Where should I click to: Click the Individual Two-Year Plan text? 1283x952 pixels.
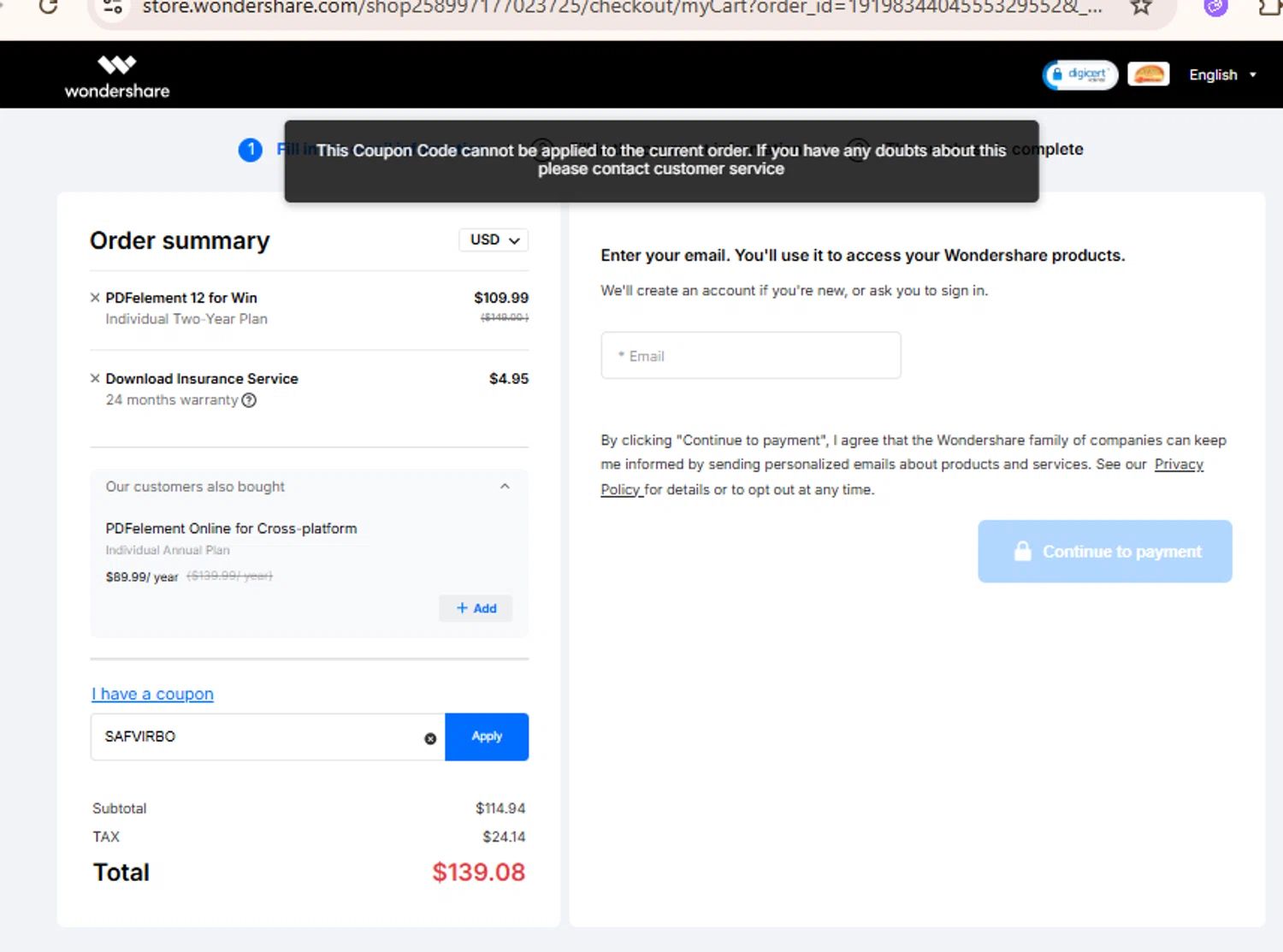pyautogui.click(x=186, y=319)
